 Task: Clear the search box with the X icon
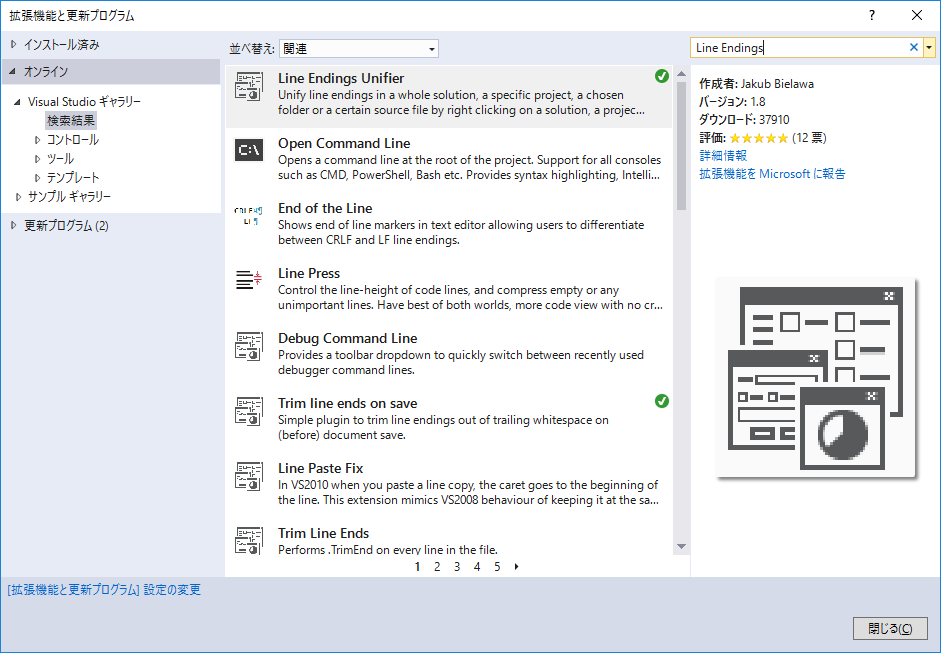(913, 47)
